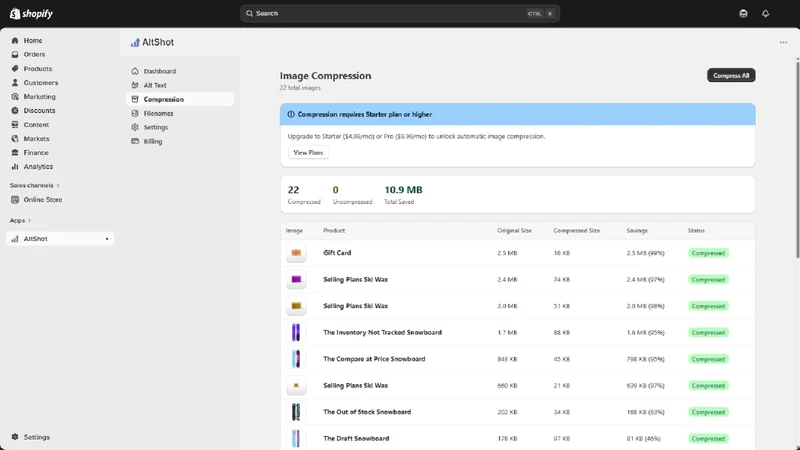
Task: Click the Shopify logo
Action: (32, 14)
